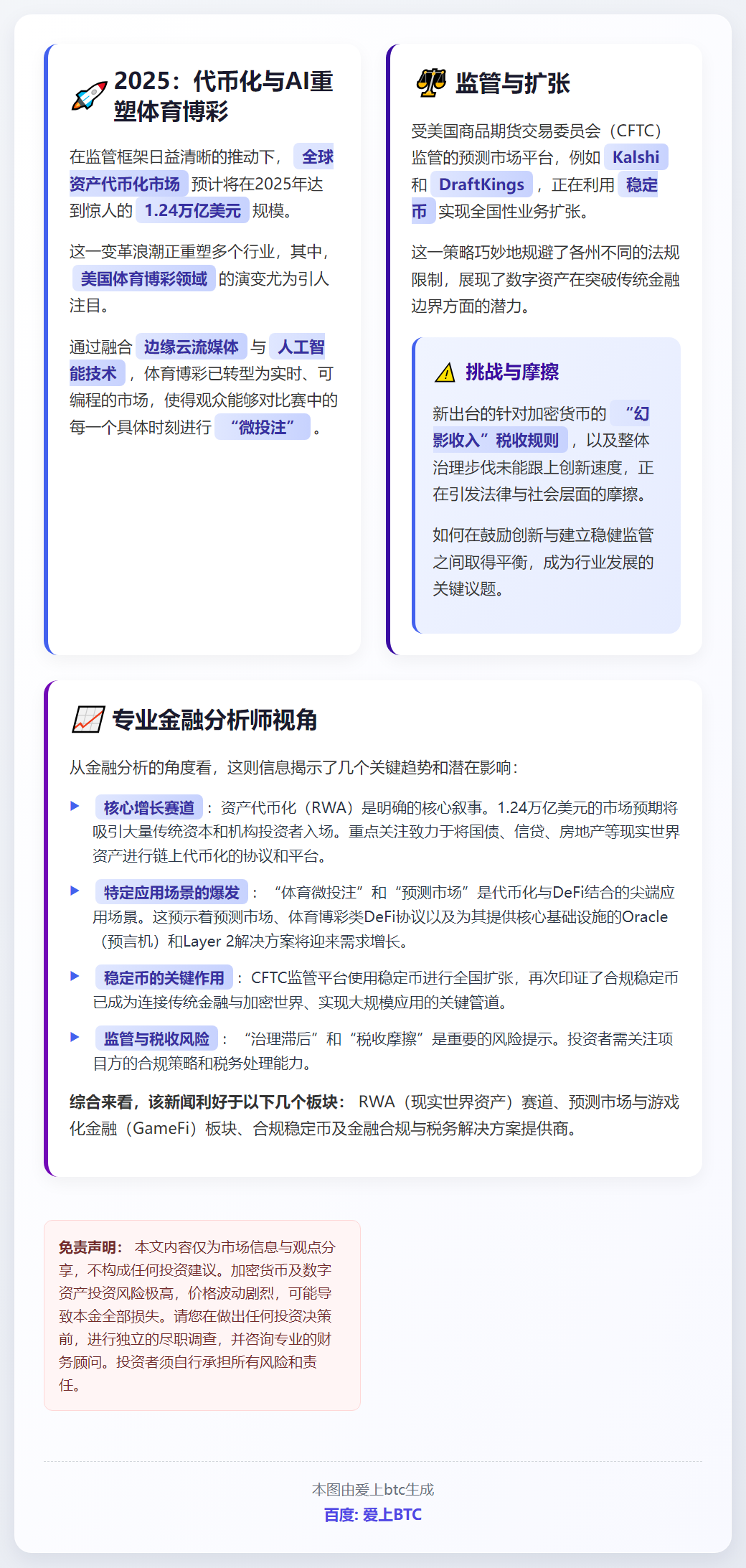The height and width of the screenshot is (1568, 746).
Task: Select the highlighted 边缘云流媒体 text
Action: pos(191,347)
